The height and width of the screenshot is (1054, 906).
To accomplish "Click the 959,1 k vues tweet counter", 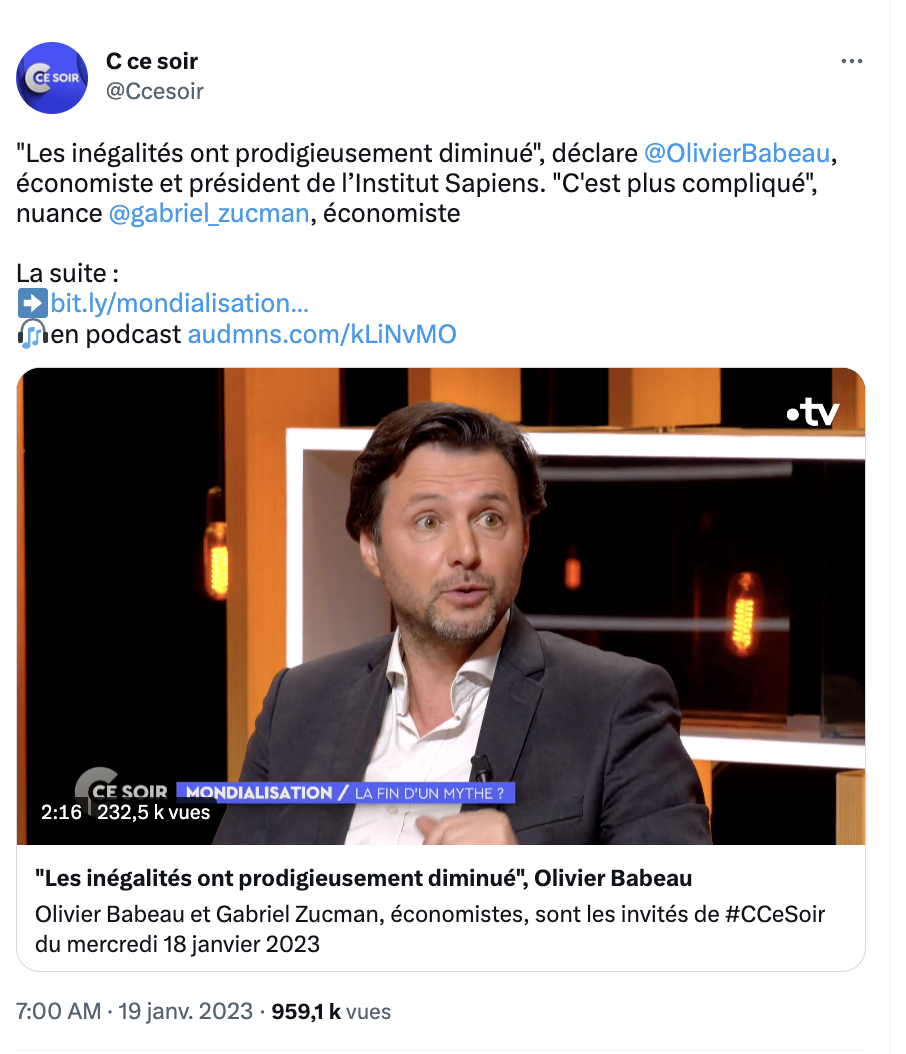I will [331, 1012].
